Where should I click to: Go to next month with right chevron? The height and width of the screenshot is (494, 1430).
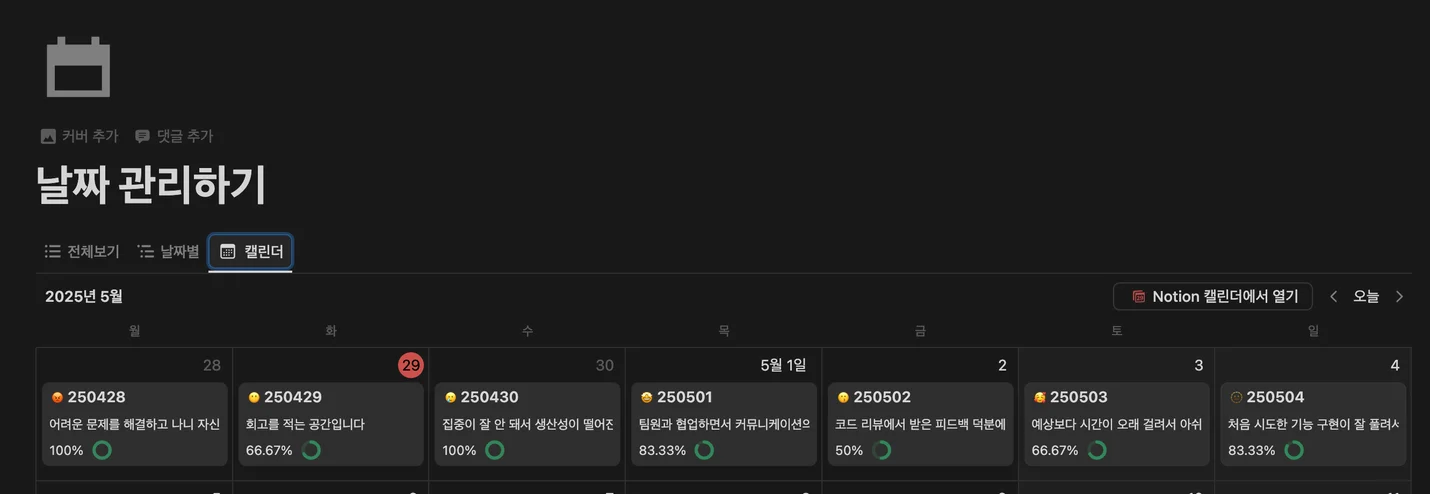[1399, 296]
